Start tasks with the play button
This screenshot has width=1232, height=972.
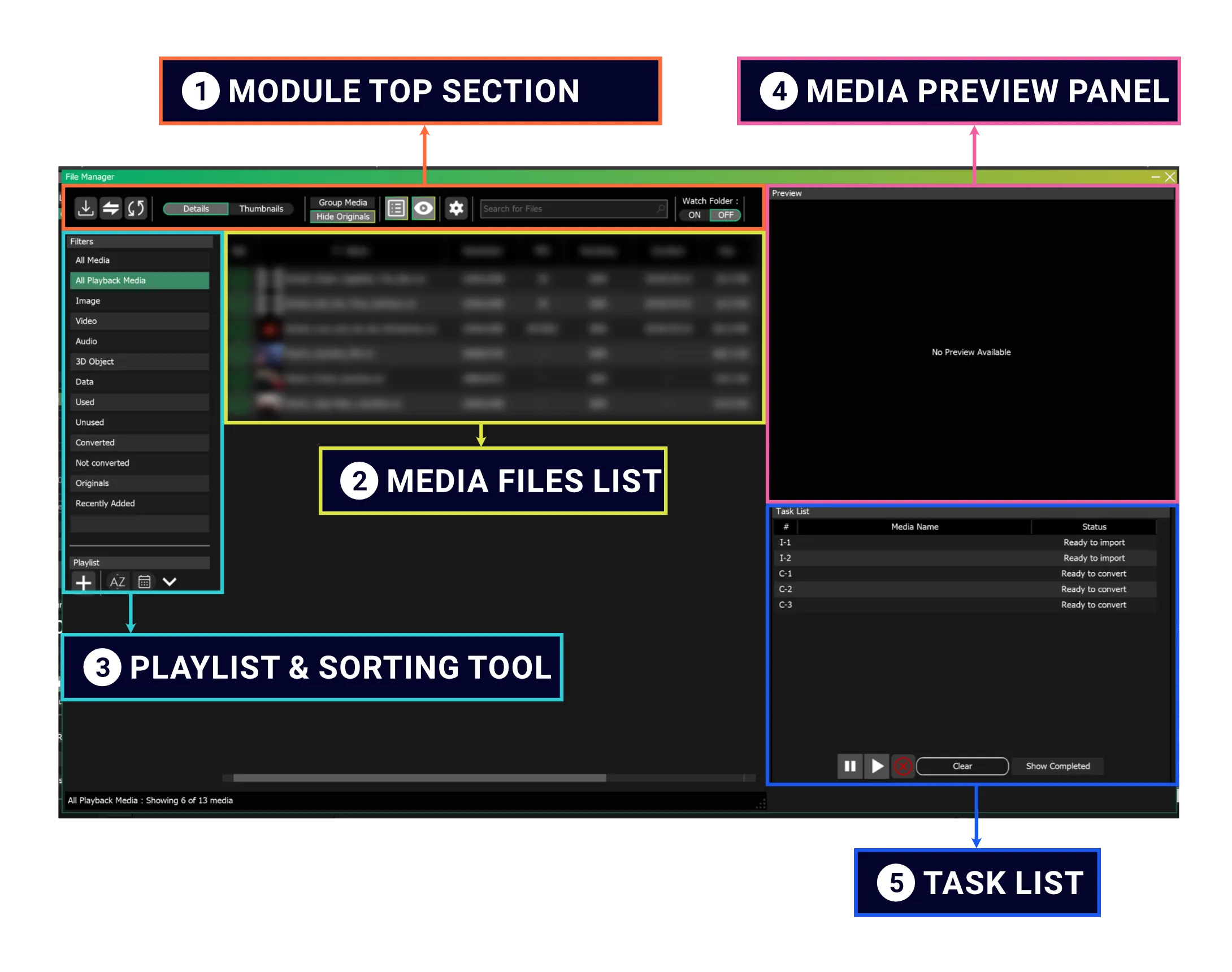coord(877,766)
